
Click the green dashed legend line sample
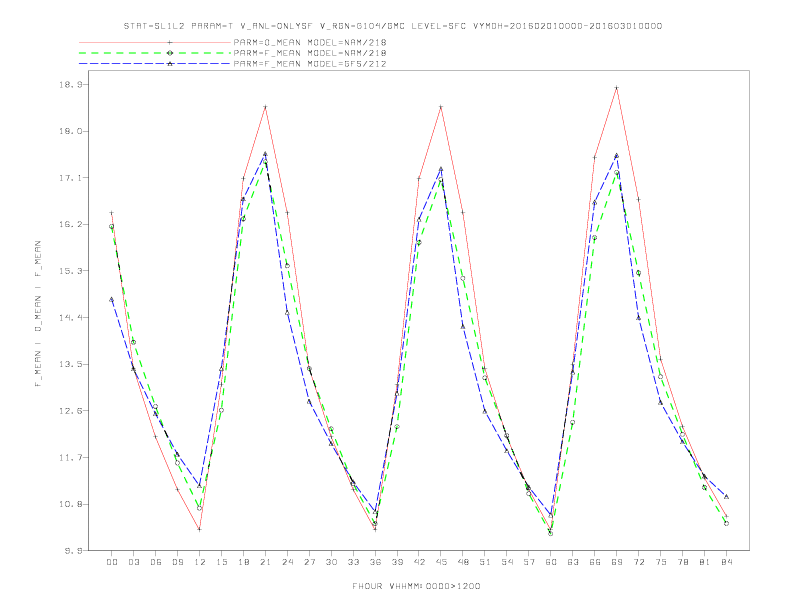(x=155, y=53)
